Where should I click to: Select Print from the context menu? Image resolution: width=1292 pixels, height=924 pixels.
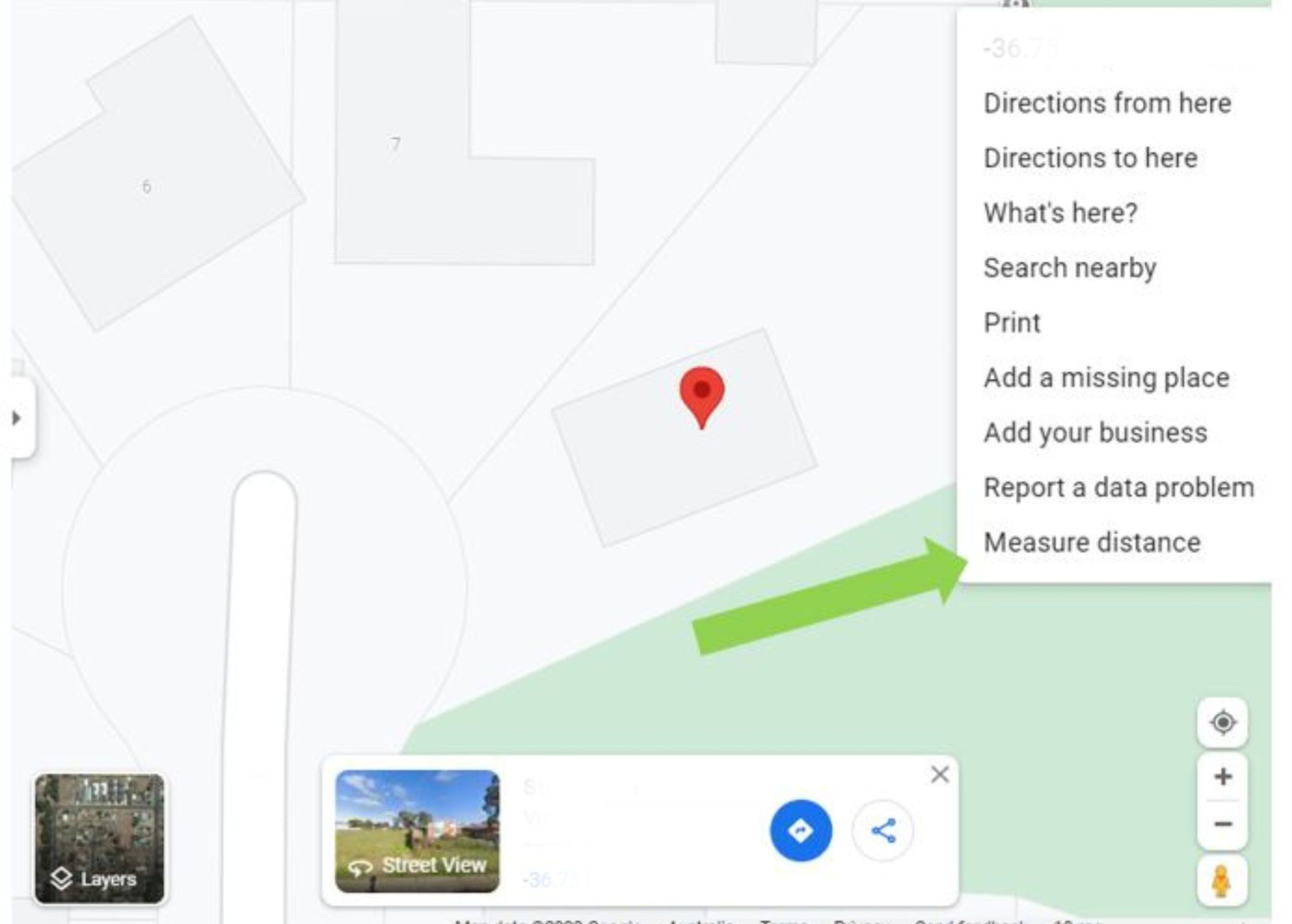(x=1011, y=322)
